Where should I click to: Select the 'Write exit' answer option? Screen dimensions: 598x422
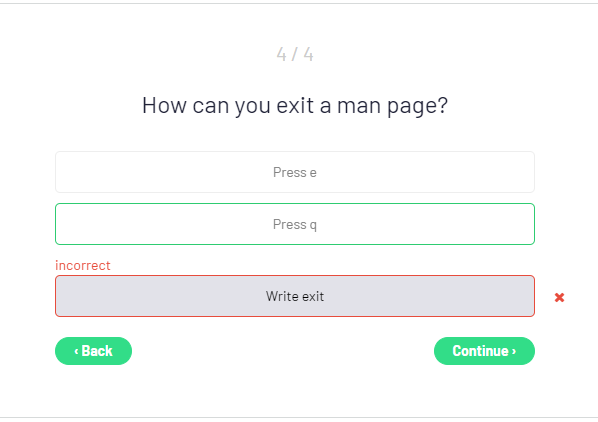pyautogui.click(x=295, y=296)
